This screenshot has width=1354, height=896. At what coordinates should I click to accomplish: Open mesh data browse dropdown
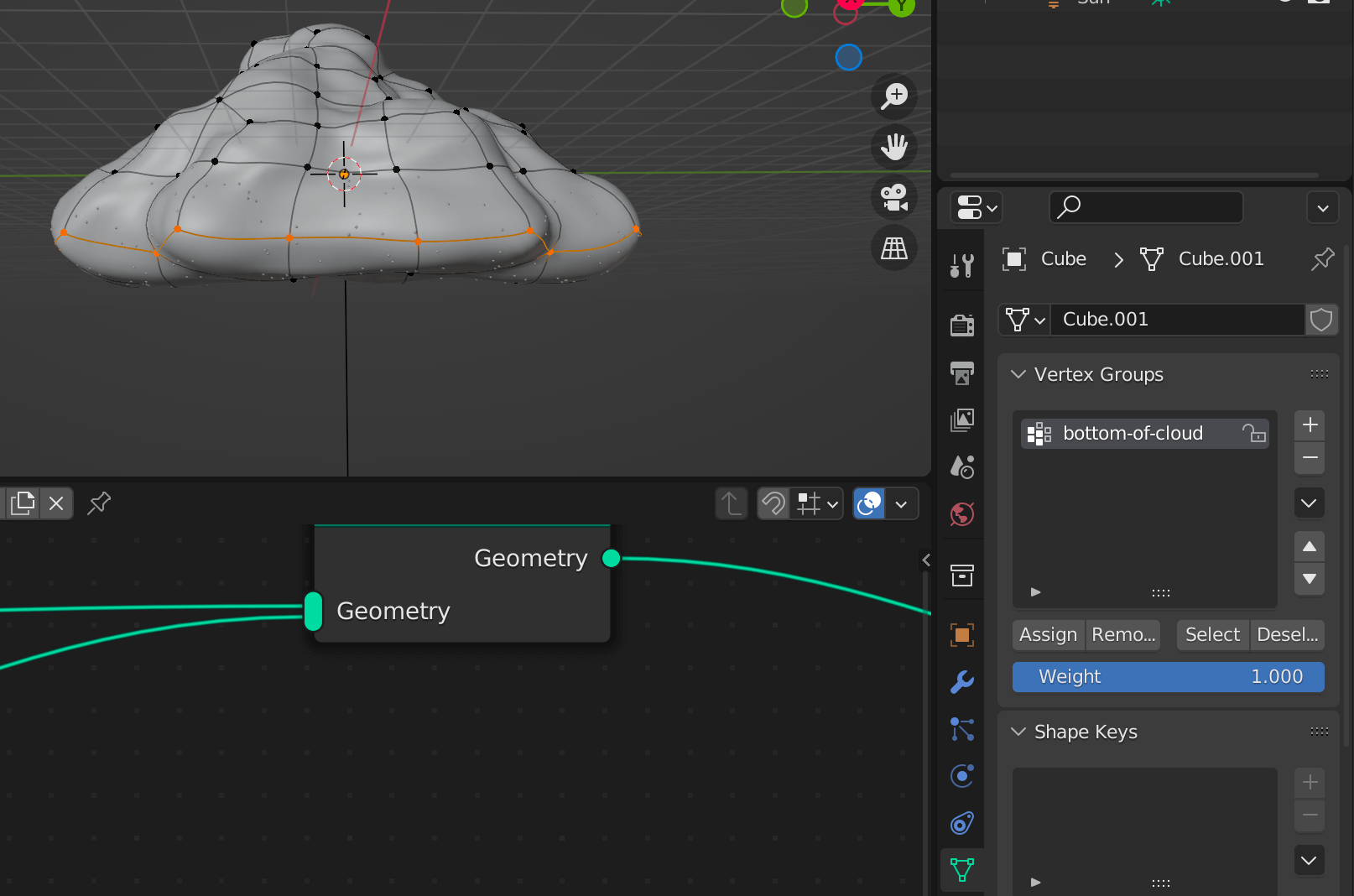pyautogui.click(x=1025, y=320)
